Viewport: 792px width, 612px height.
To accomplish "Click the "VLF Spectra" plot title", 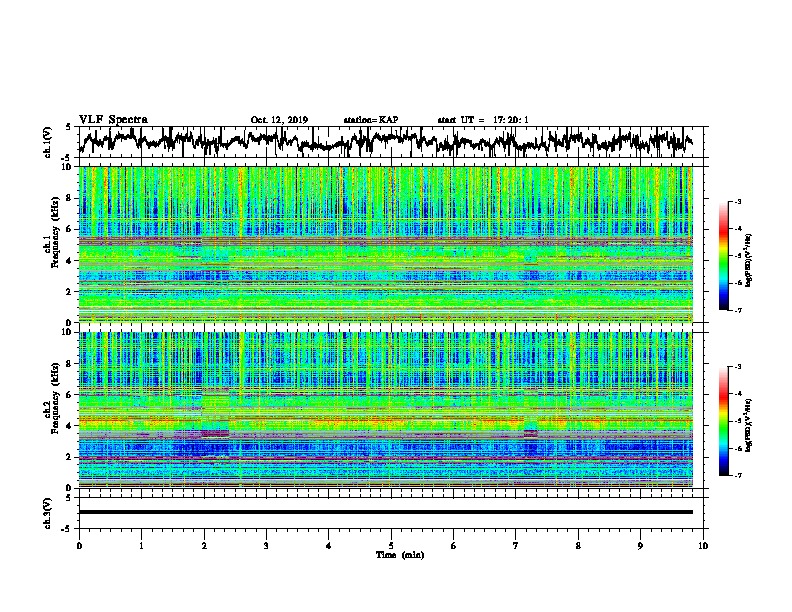I will [x=113, y=120].
